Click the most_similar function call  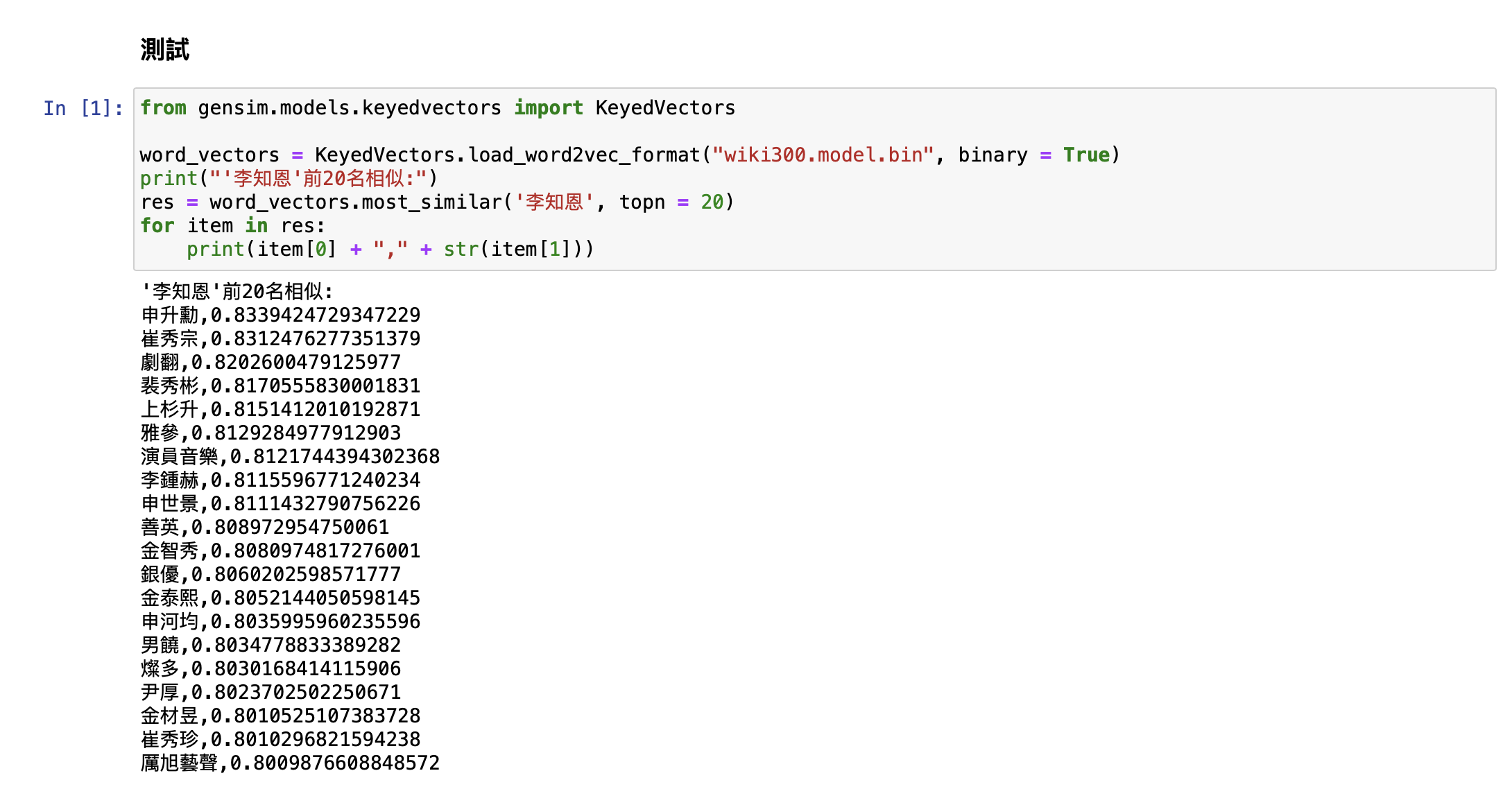coord(416,202)
